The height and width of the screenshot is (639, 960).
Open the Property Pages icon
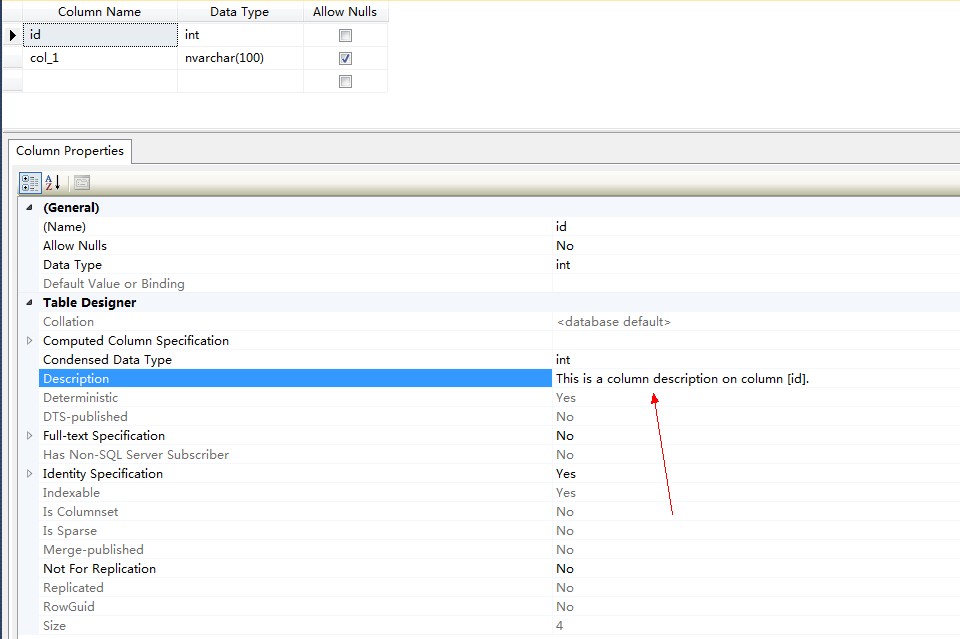click(81, 182)
